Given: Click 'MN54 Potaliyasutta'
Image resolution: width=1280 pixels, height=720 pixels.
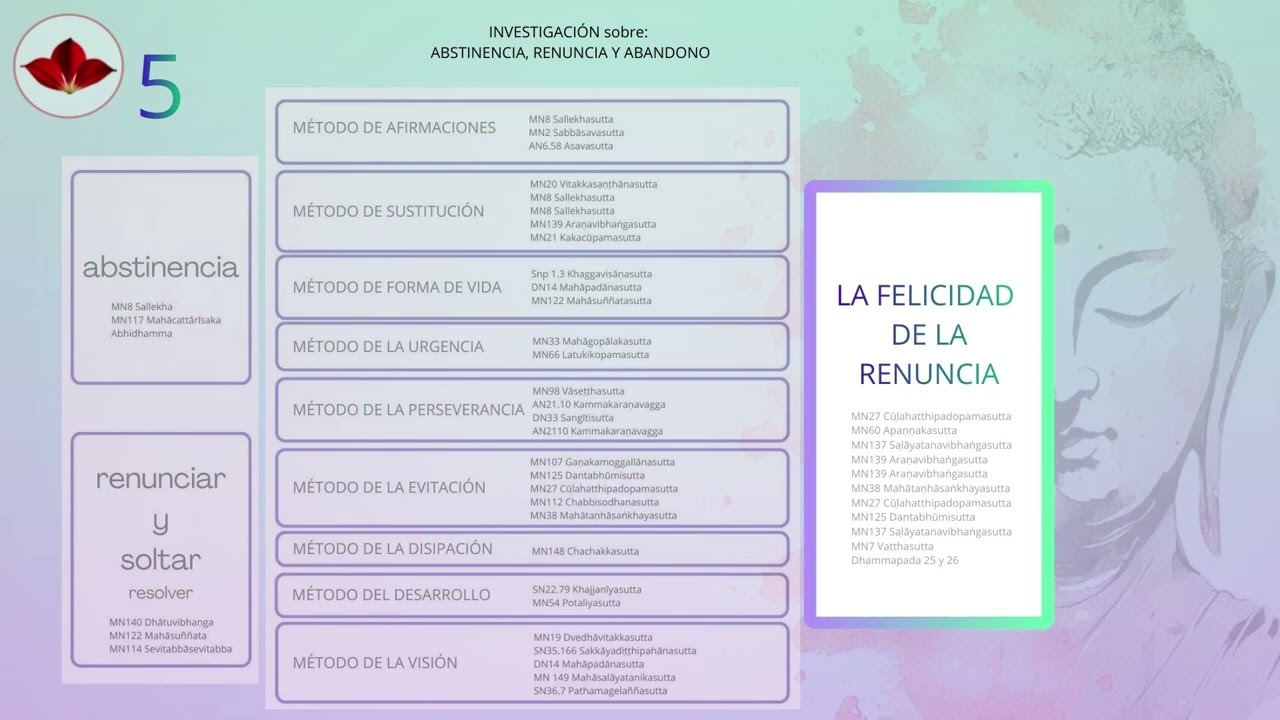Looking at the screenshot, I should pos(576,603).
